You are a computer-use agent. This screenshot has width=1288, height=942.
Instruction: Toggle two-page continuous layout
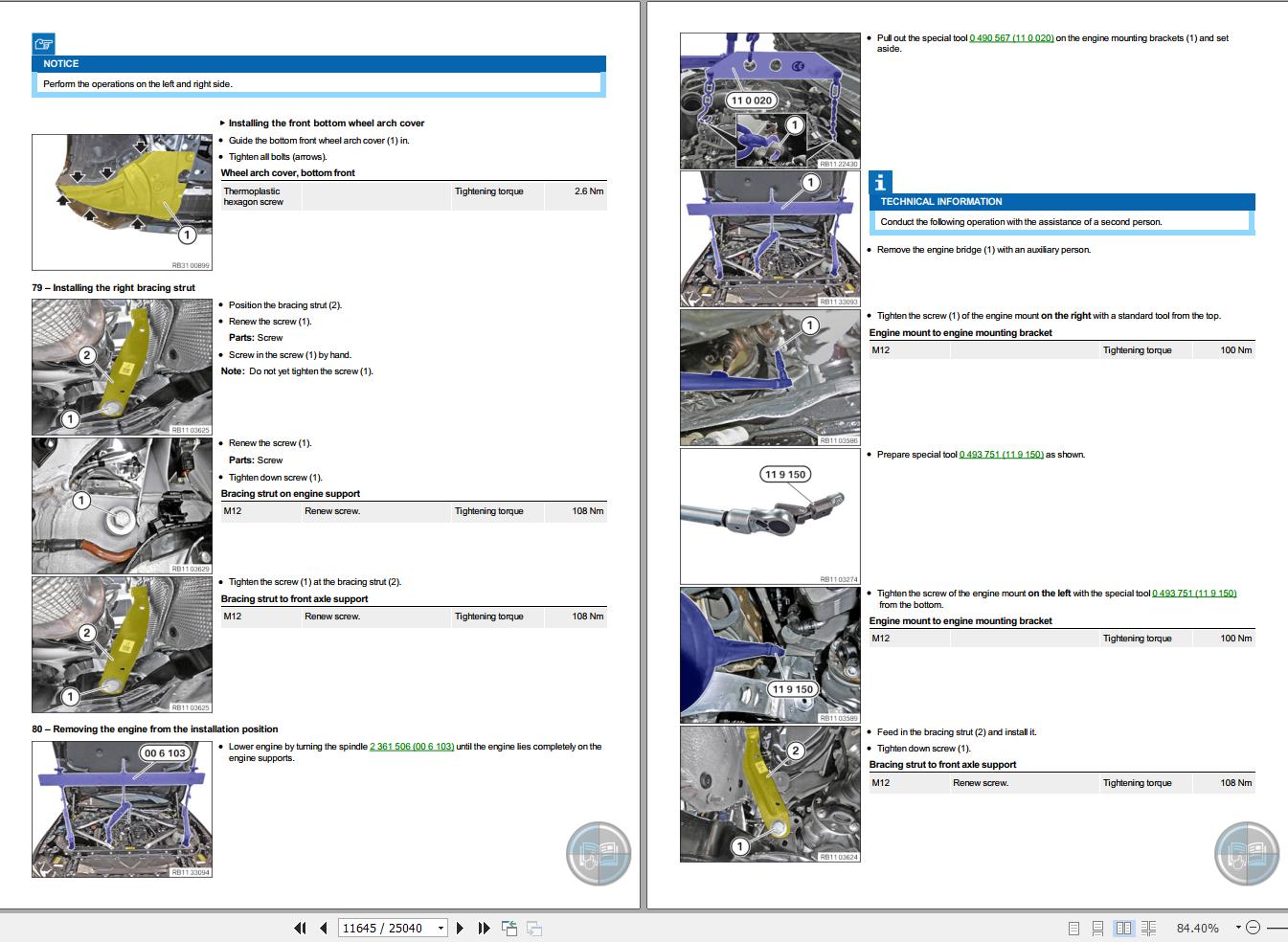click(x=1148, y=928)
